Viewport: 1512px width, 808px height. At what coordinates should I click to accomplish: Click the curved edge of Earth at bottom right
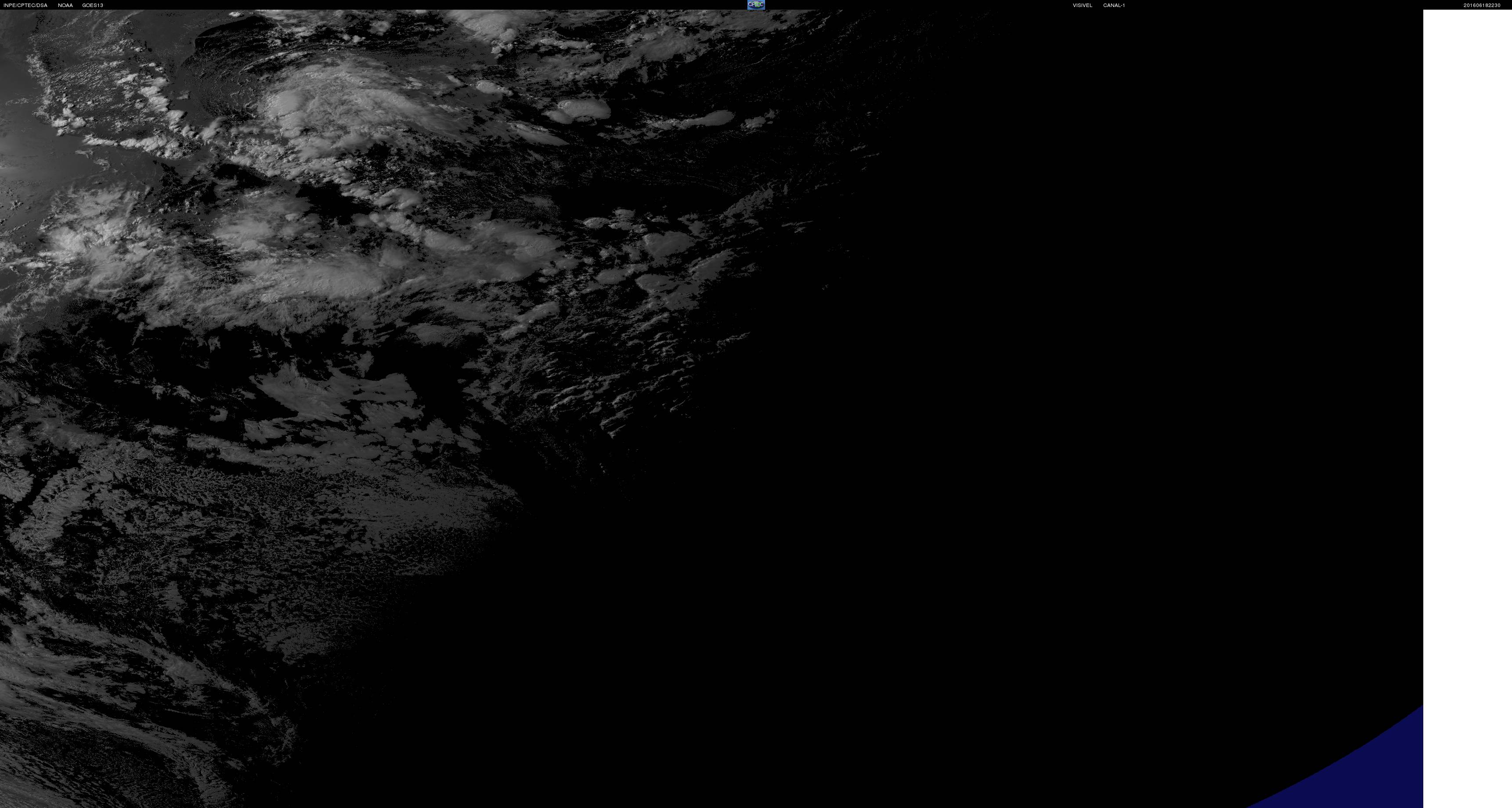tap(1338, 761)
